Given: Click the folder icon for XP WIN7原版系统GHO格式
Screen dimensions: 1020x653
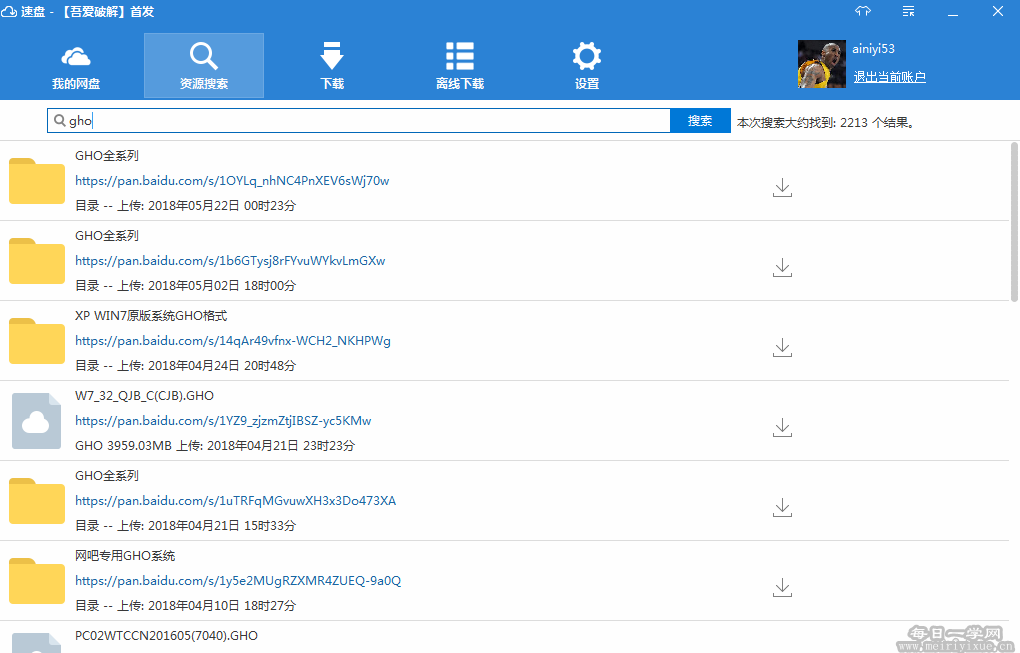Looking at the screenshot, I should tap(36, 341).
